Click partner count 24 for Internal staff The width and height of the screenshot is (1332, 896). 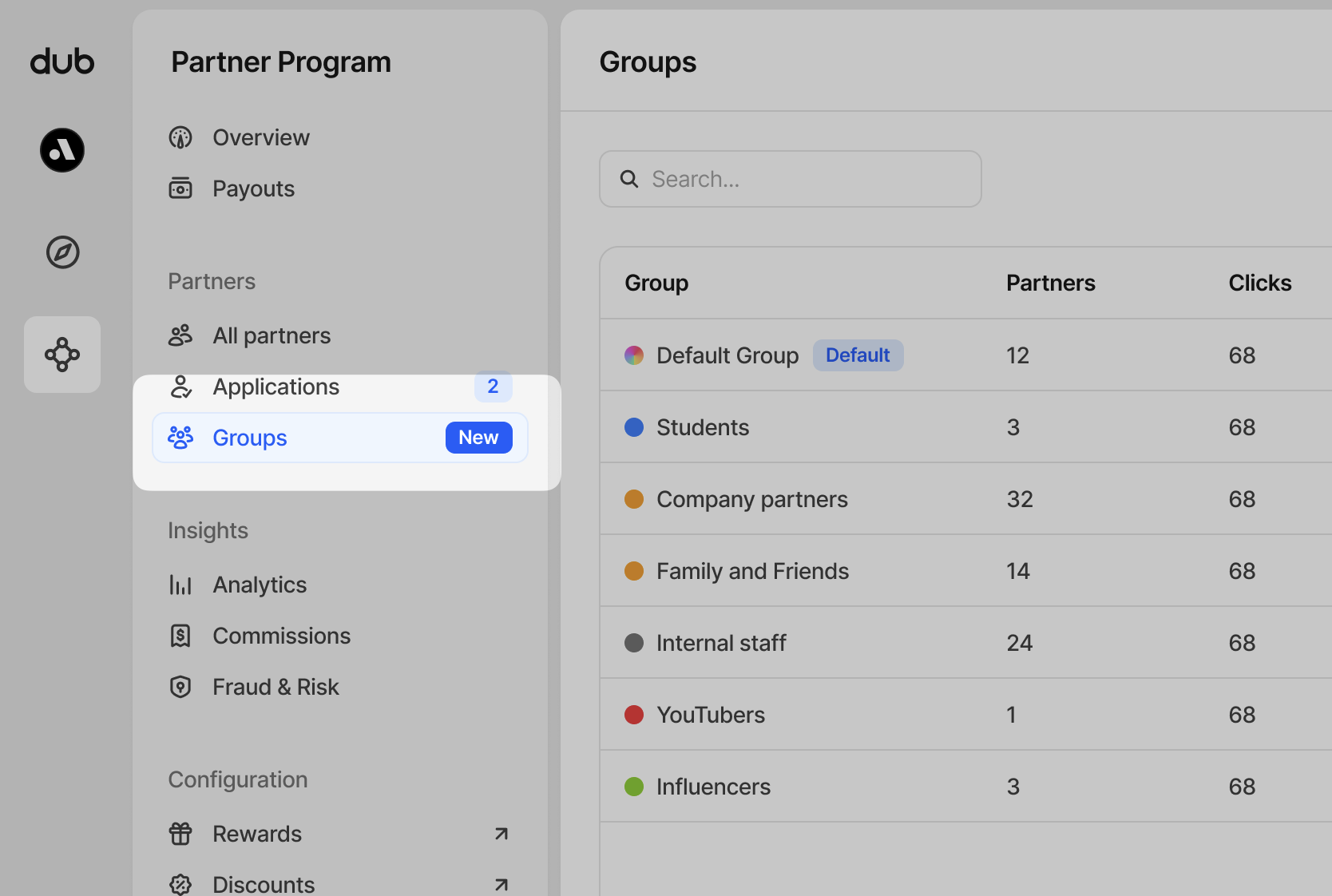click(x=1020, y=643)
